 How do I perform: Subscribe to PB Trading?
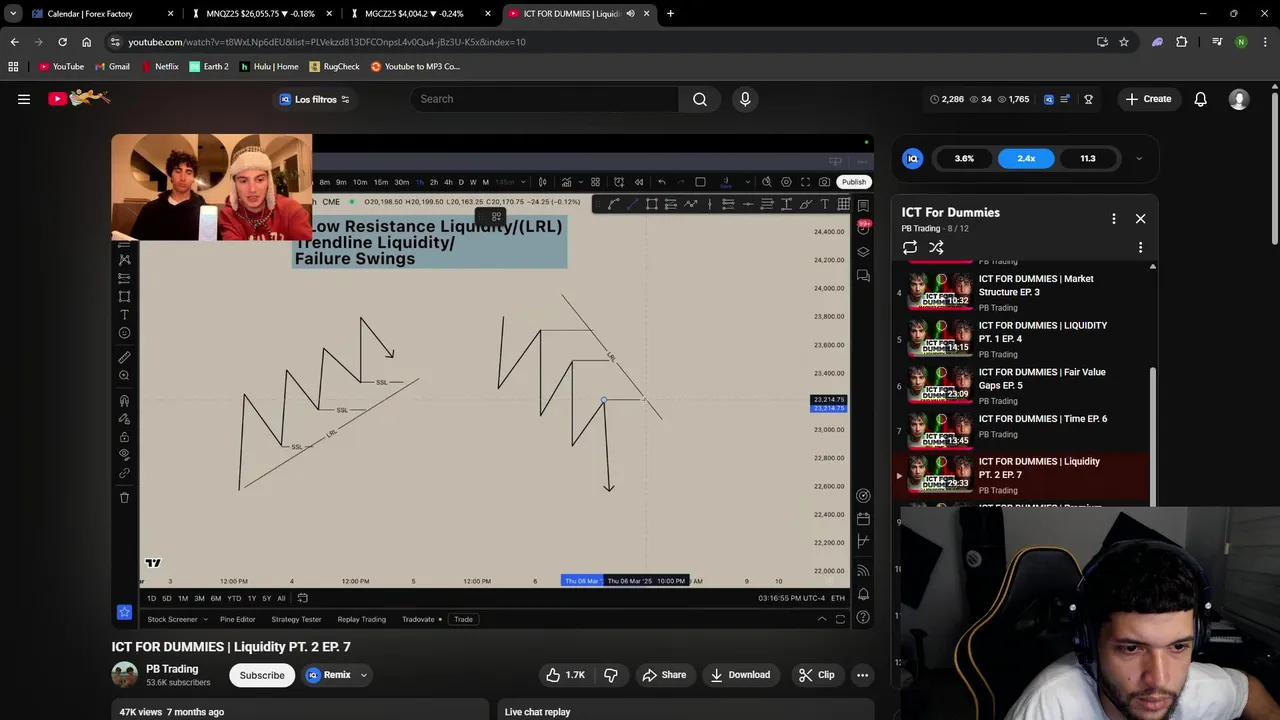pyautogui.click(x=262, y=675)
